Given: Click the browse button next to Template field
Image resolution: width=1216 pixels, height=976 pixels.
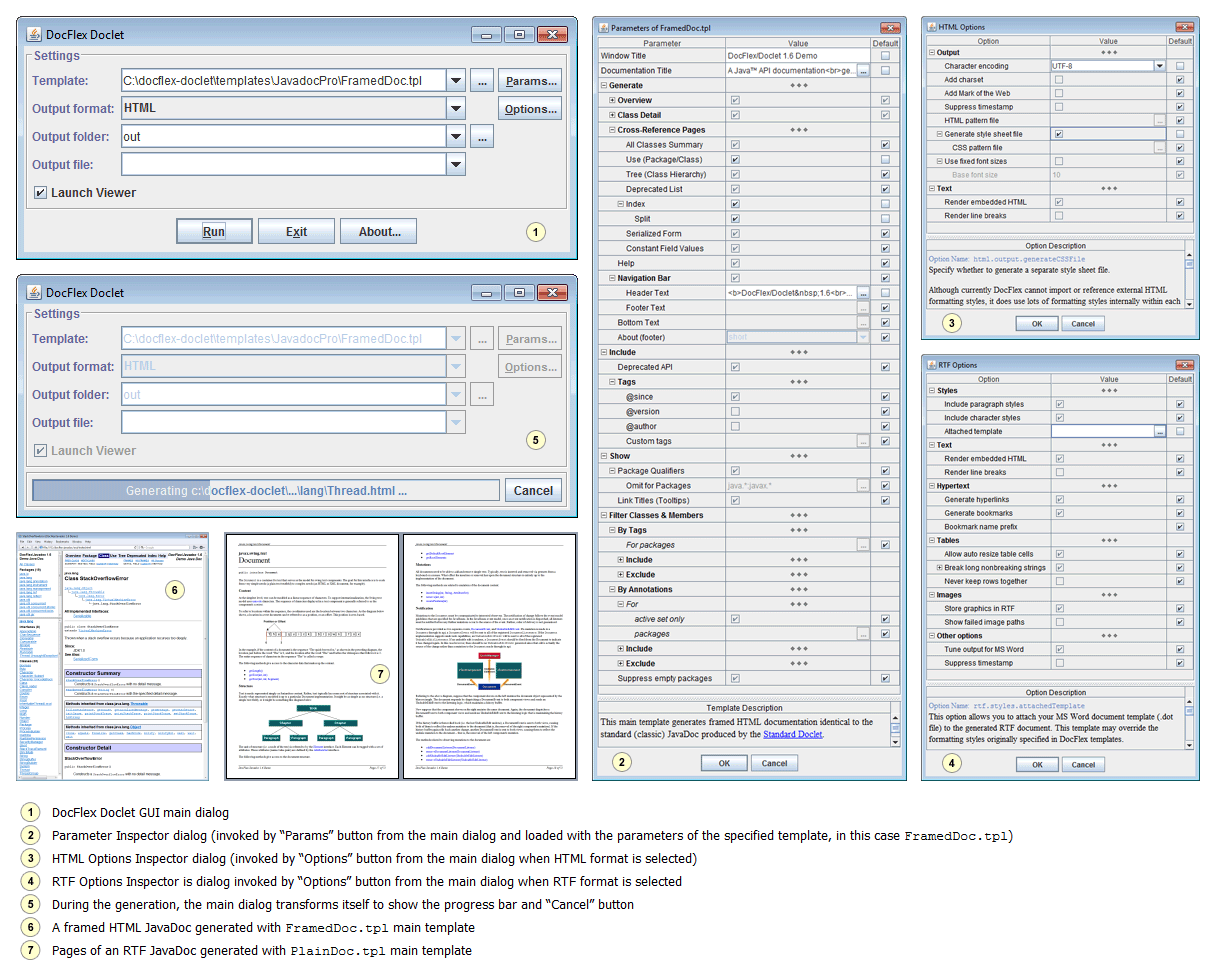Looking at the screenshot, I should (482, 81).
